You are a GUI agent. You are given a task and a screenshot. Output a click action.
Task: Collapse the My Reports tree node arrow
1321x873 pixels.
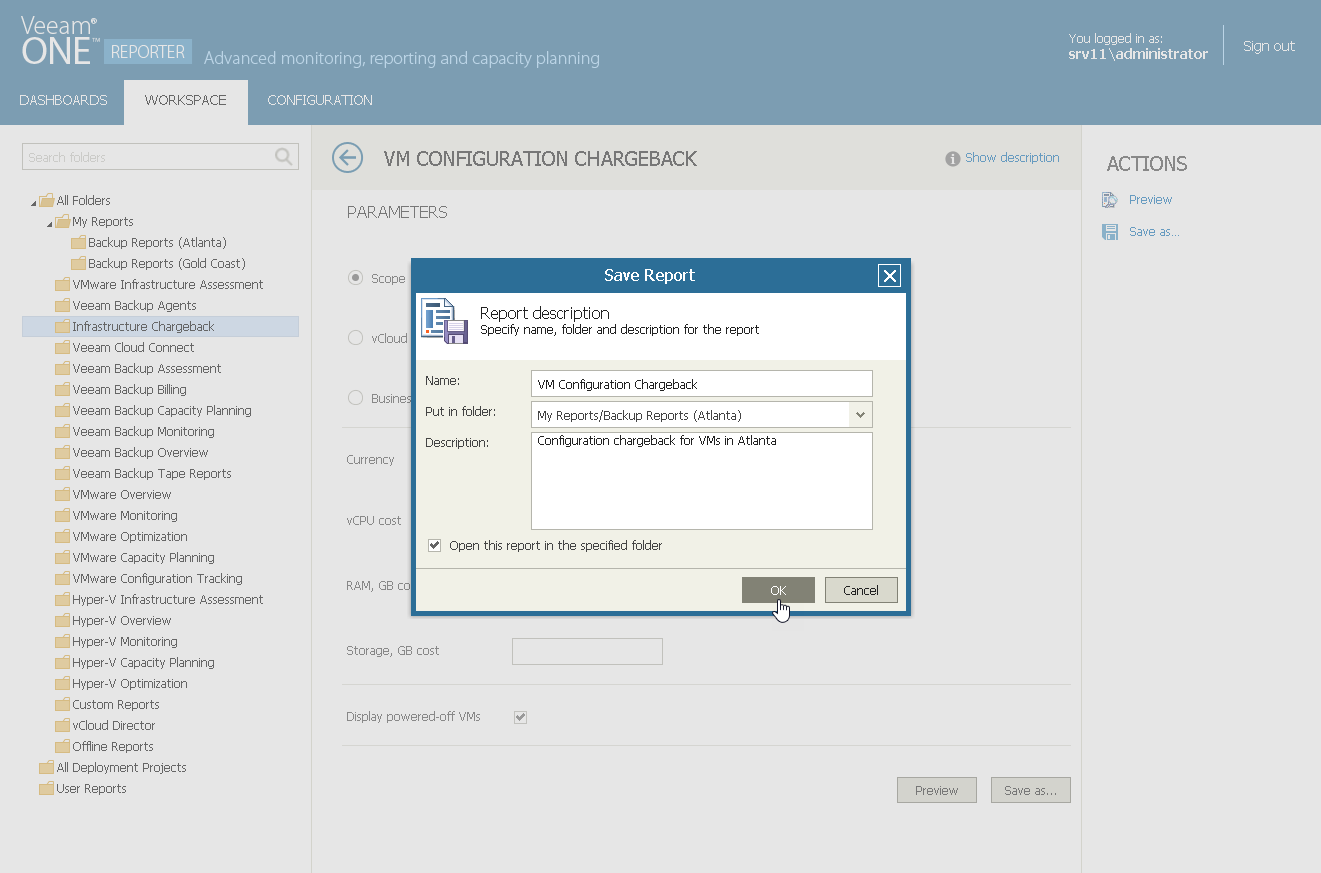pos(50,224)
